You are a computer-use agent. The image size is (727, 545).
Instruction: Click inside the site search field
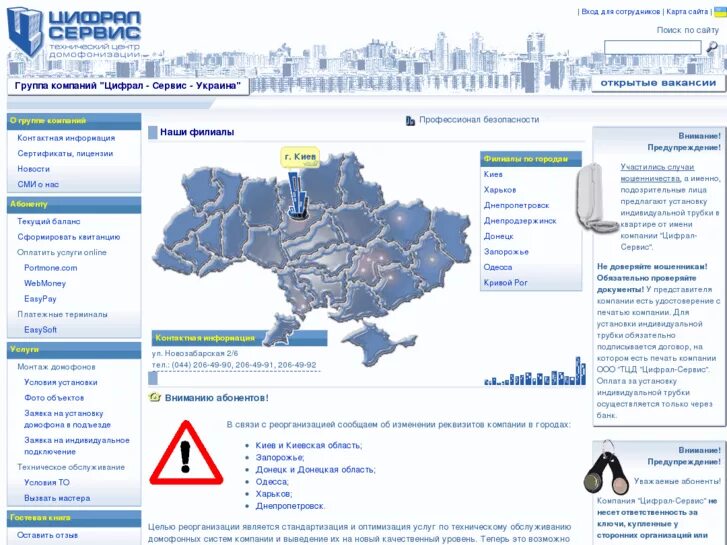point(652,47)
